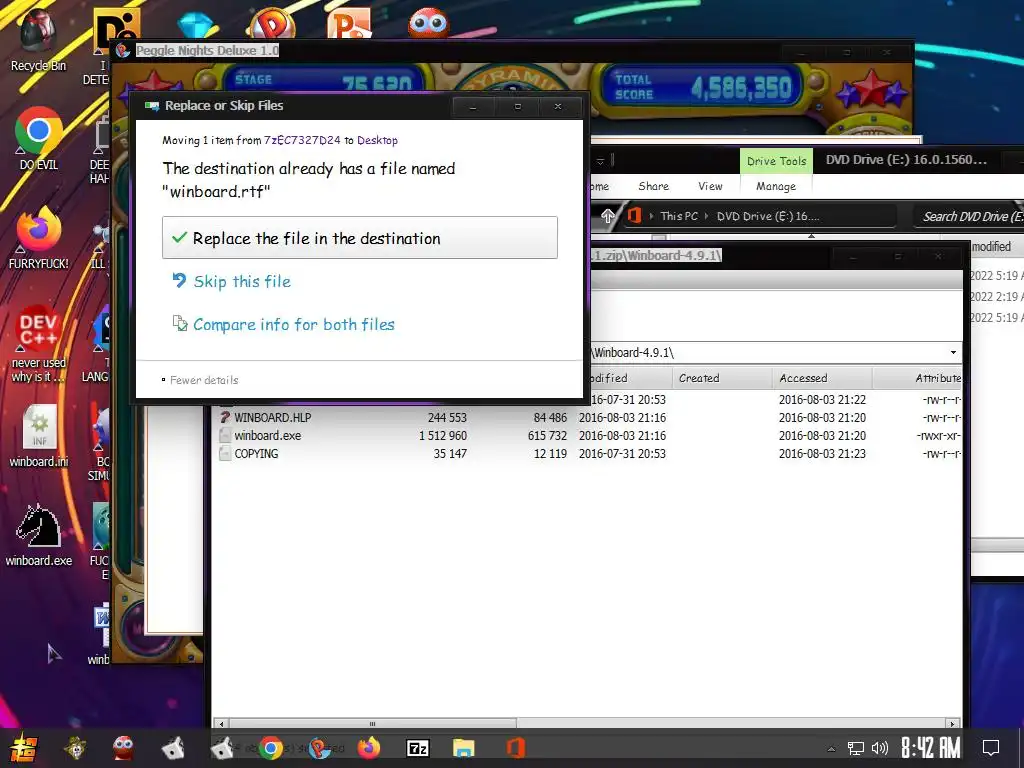Viewport: 1024px width, 768px height.
Task: Click This PC in Explorer breadcrumb
Action: point(679,216)
